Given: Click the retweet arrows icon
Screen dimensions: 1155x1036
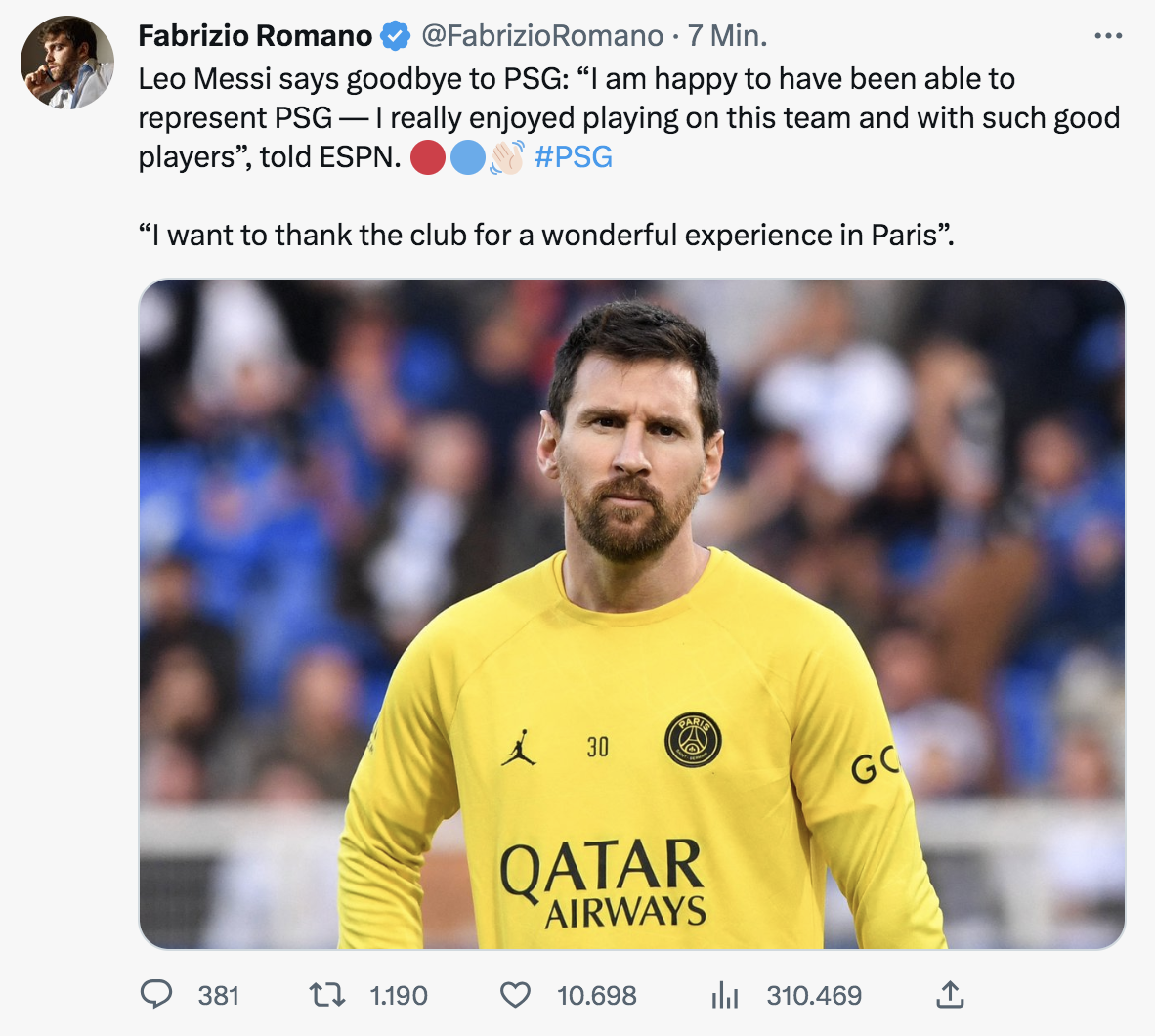Looking at the screenshot, I should tap(326, 995).
